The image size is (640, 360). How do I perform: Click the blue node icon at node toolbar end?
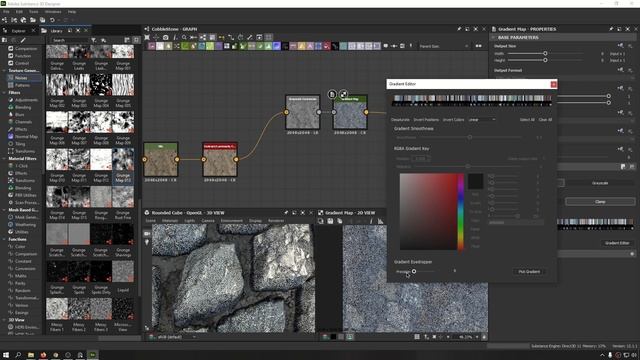376,46
